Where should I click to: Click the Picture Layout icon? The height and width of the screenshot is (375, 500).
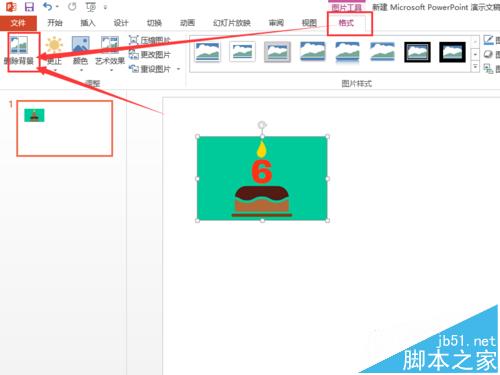[x=488, y=69]
